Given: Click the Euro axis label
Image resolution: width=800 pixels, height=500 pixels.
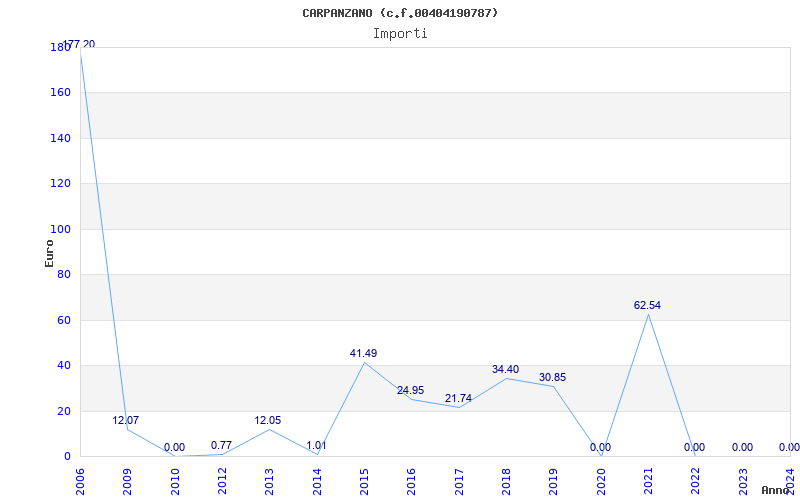Looking at the screenshot, I should (x=49, y=253).
